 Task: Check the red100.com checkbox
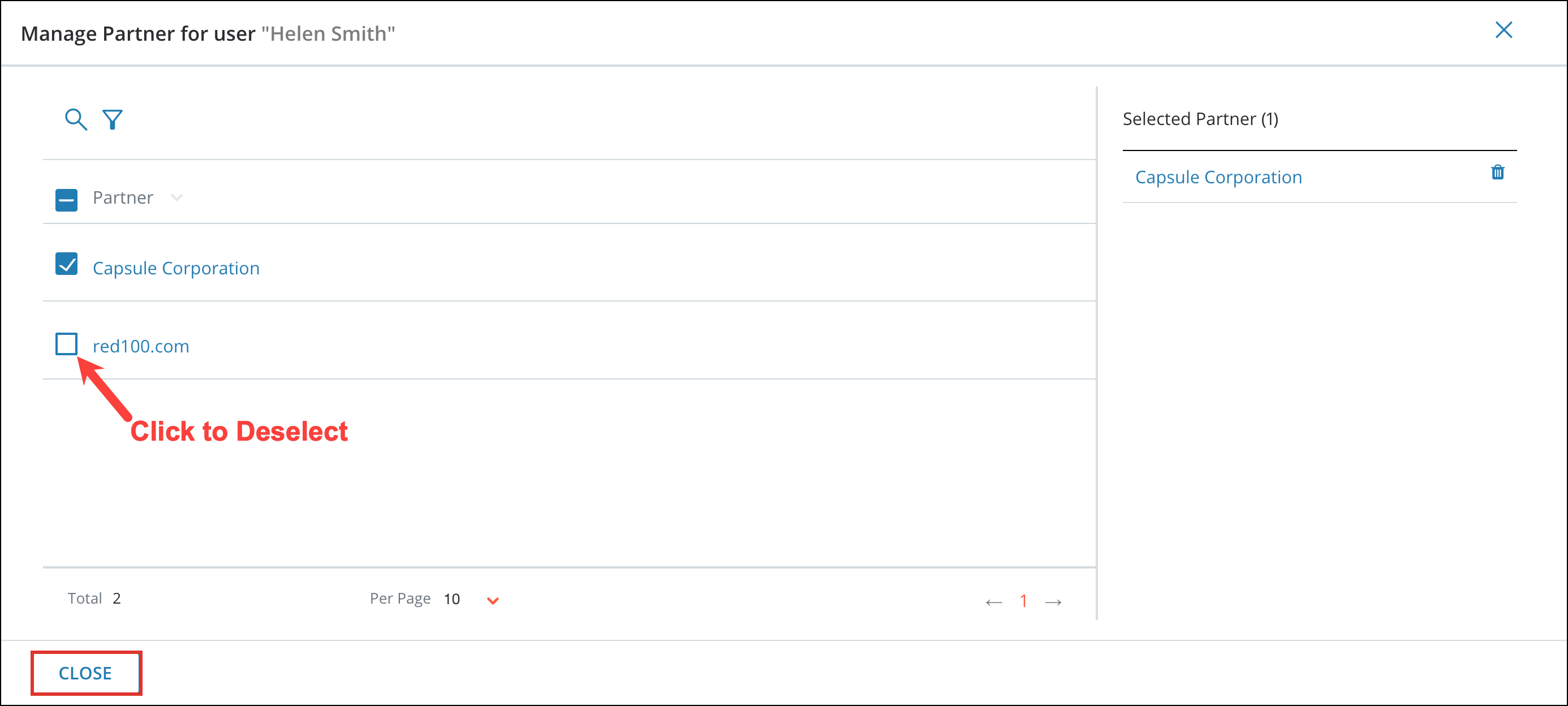pos(66,344)
